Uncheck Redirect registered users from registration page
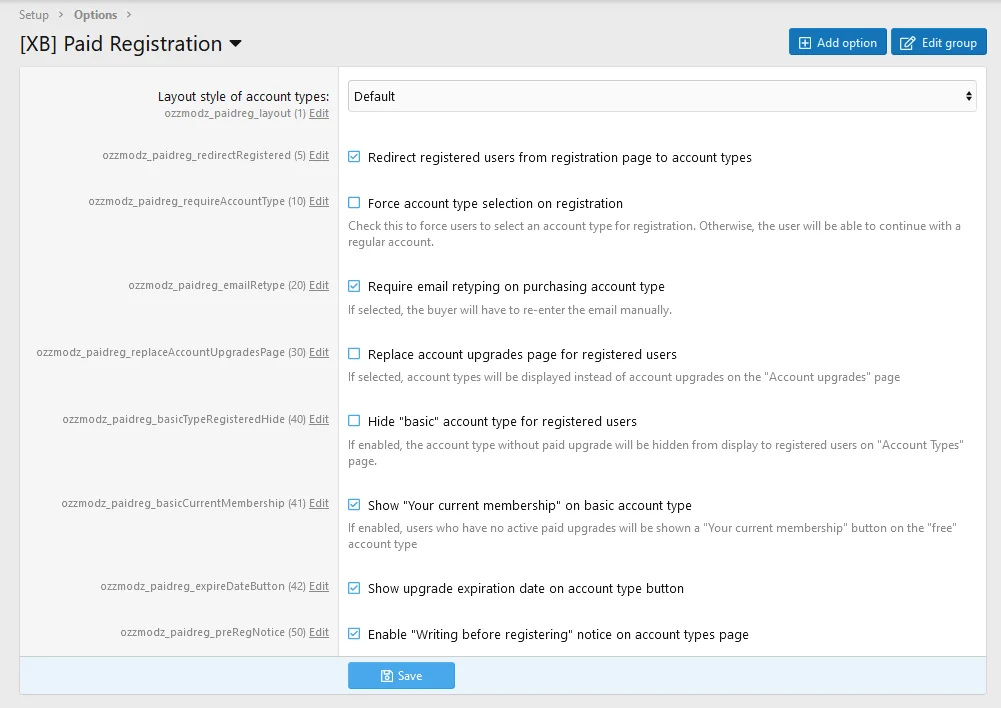Image resolution: width=1001 pixels, height=708 pixels. [x=354, y=157]
